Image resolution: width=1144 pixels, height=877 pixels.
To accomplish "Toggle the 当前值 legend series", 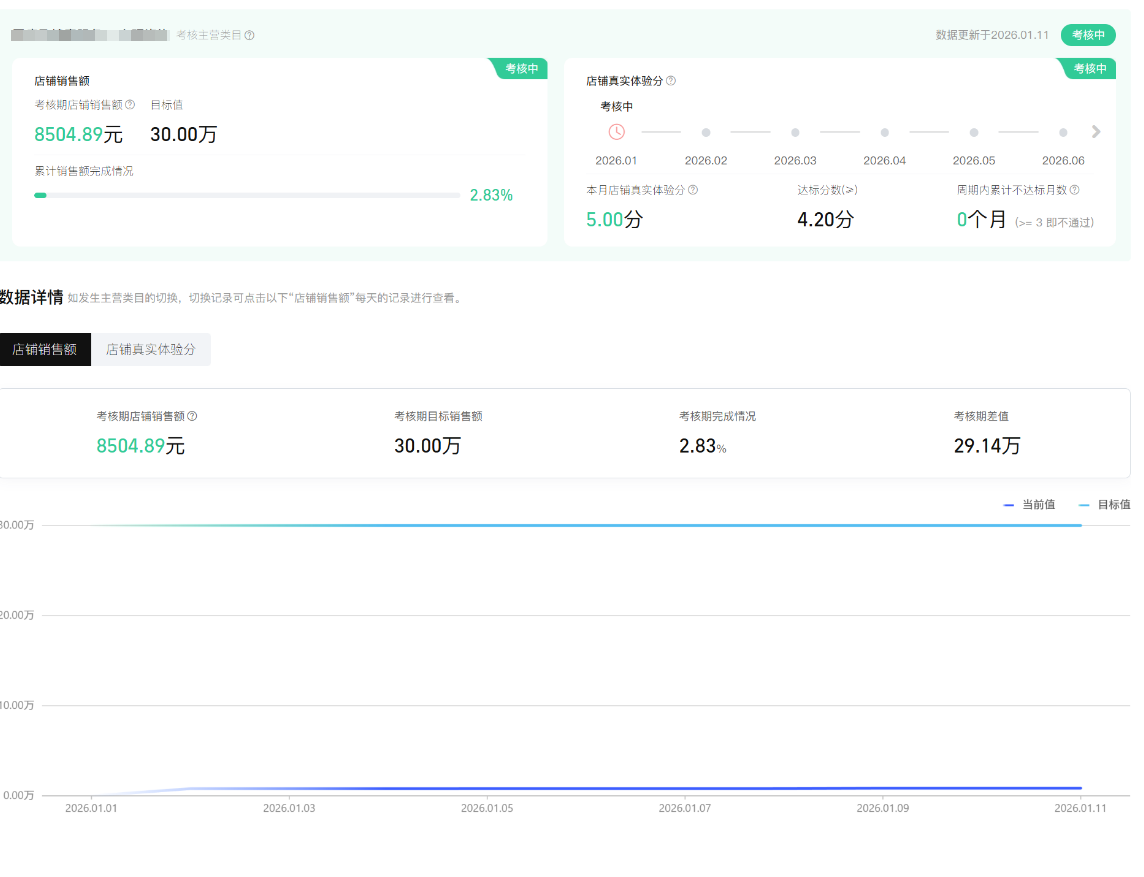I will 1029,505.
